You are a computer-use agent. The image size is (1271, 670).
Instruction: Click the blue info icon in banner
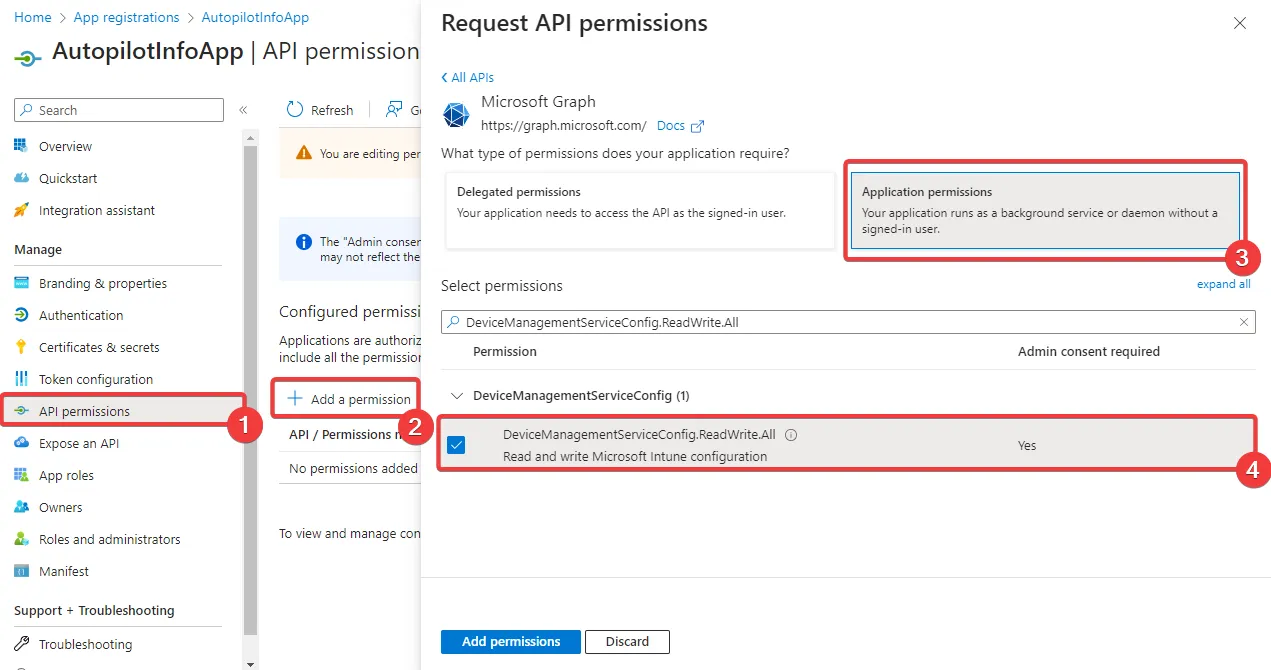pos(304,242)
